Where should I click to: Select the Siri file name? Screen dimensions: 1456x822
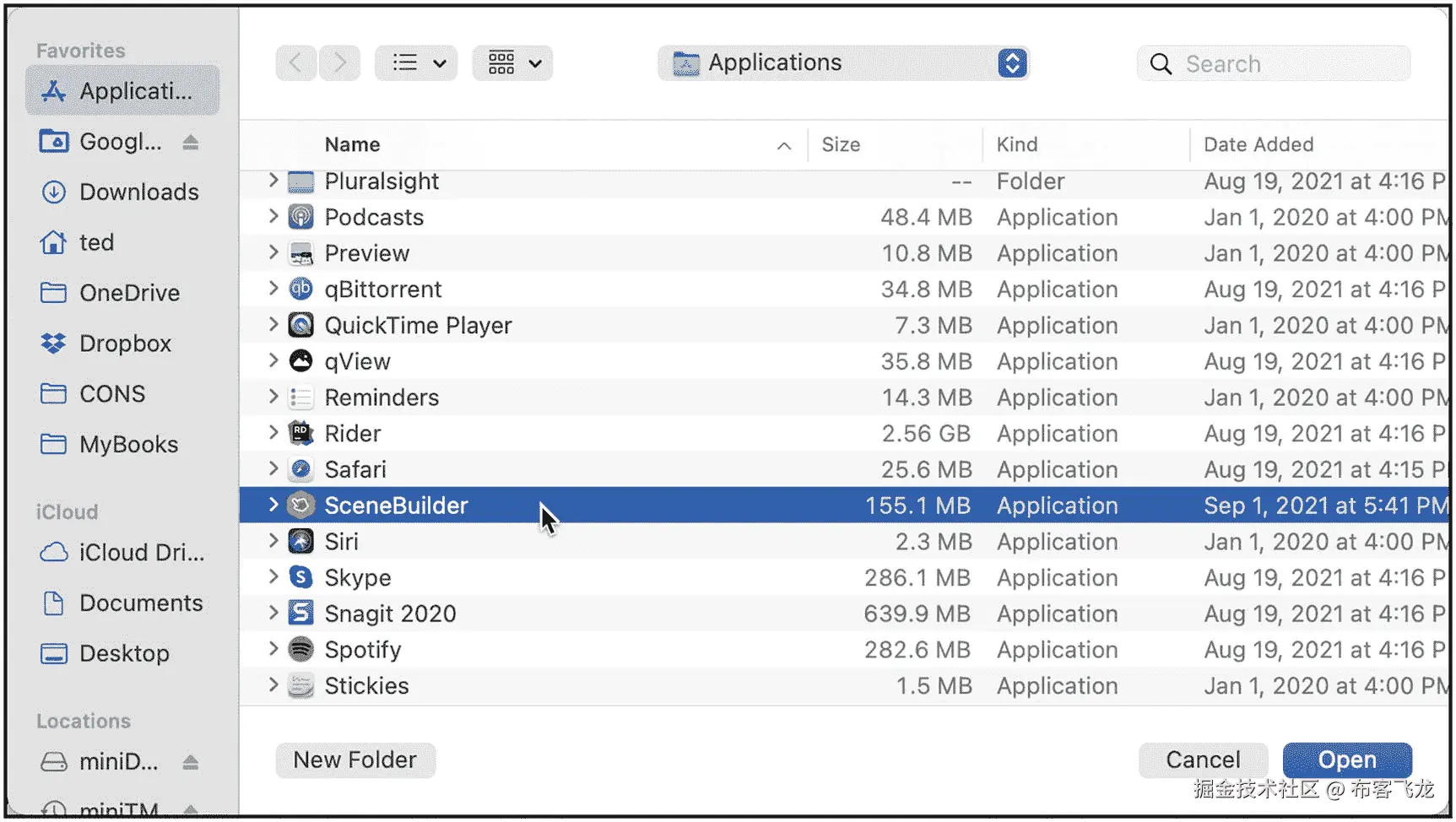tap(342, 542)
